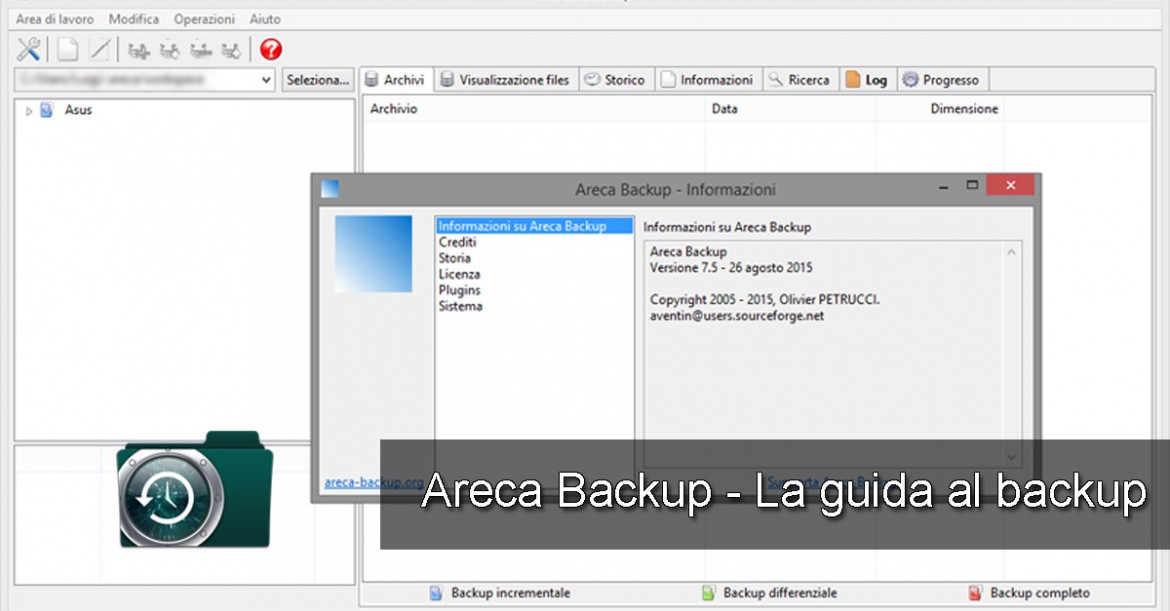Click the Versione 7.5 - 26 agosto 2015 text
Viewport: 1170px width, 611px height.
pyautogui.click(x=731, y=268)
